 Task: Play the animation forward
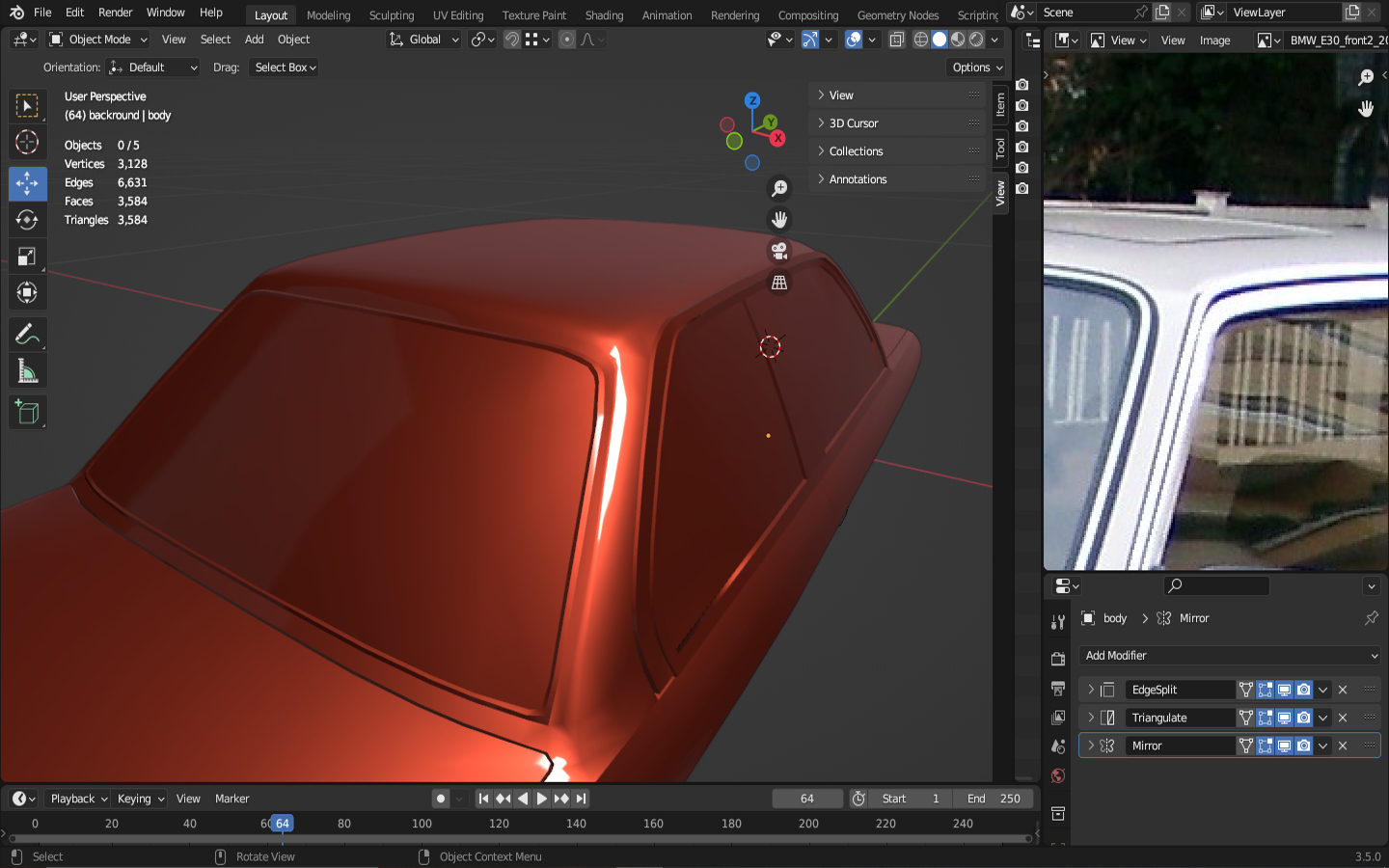[541, 799]
